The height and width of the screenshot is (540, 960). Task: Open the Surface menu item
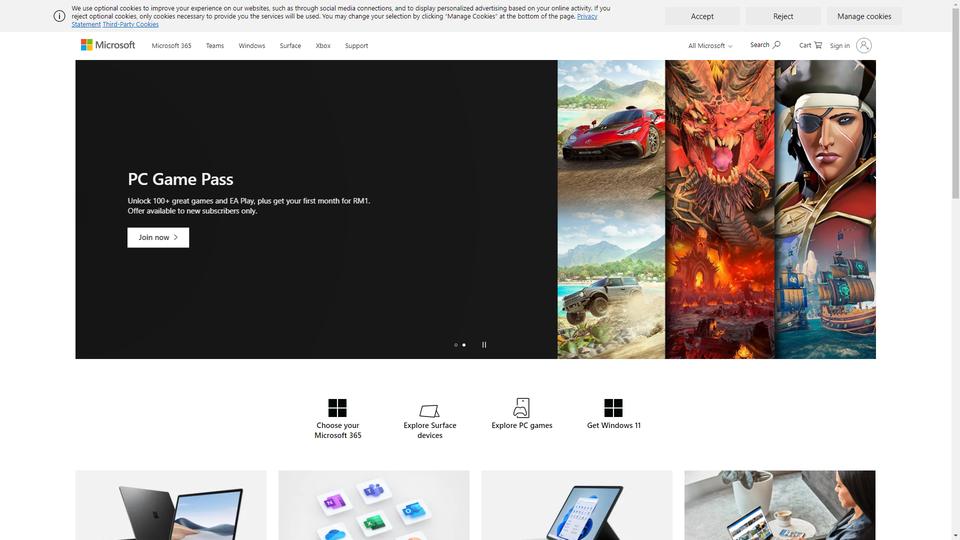point(290,45)
